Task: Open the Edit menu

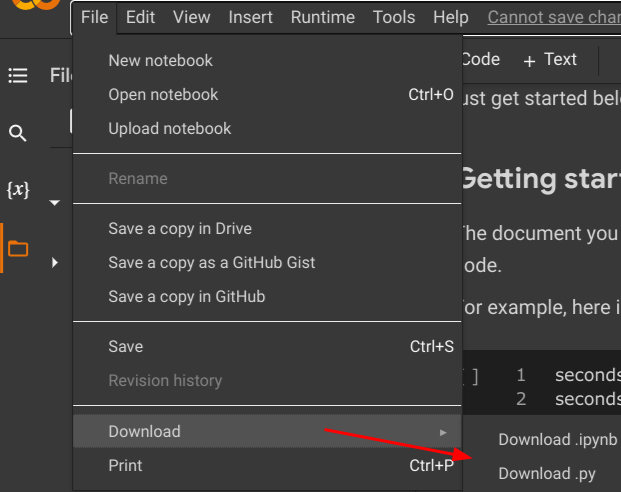Action: [140, 17]
